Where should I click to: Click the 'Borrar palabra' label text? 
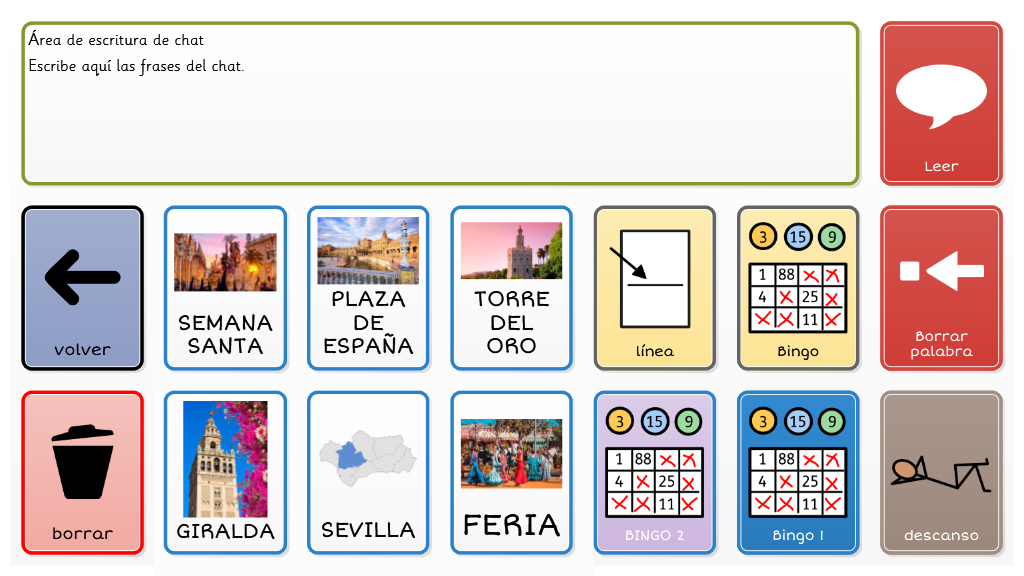pos(941,344)
